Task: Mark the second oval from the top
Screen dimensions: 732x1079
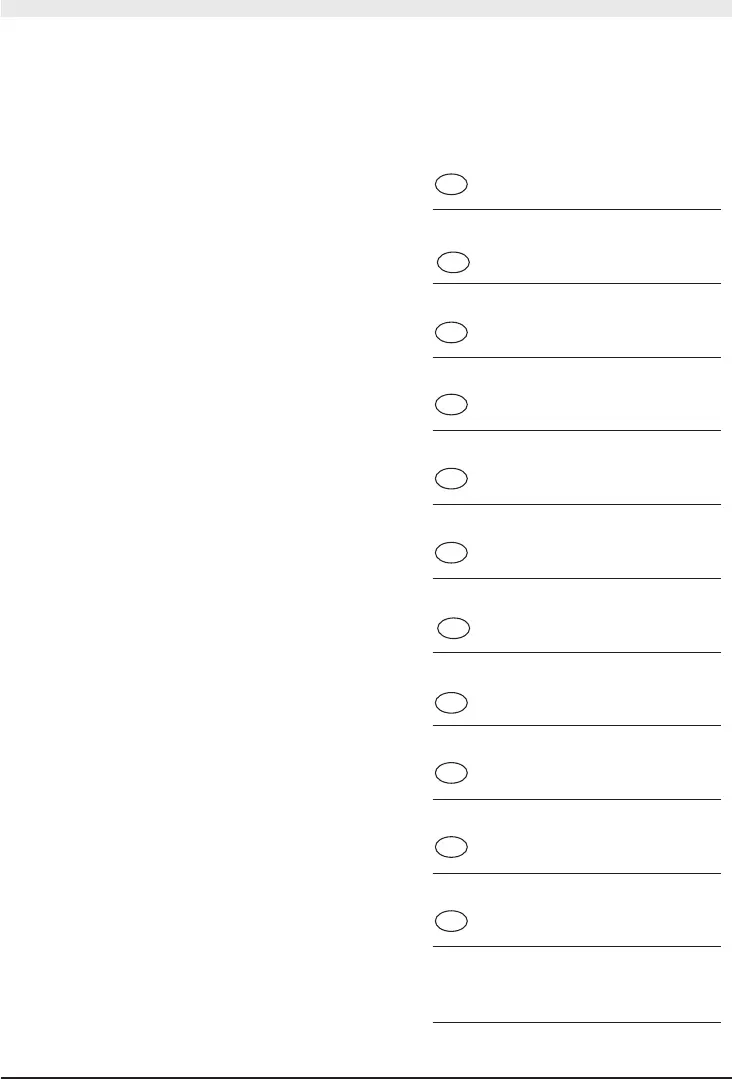Action: pos(453,262)
